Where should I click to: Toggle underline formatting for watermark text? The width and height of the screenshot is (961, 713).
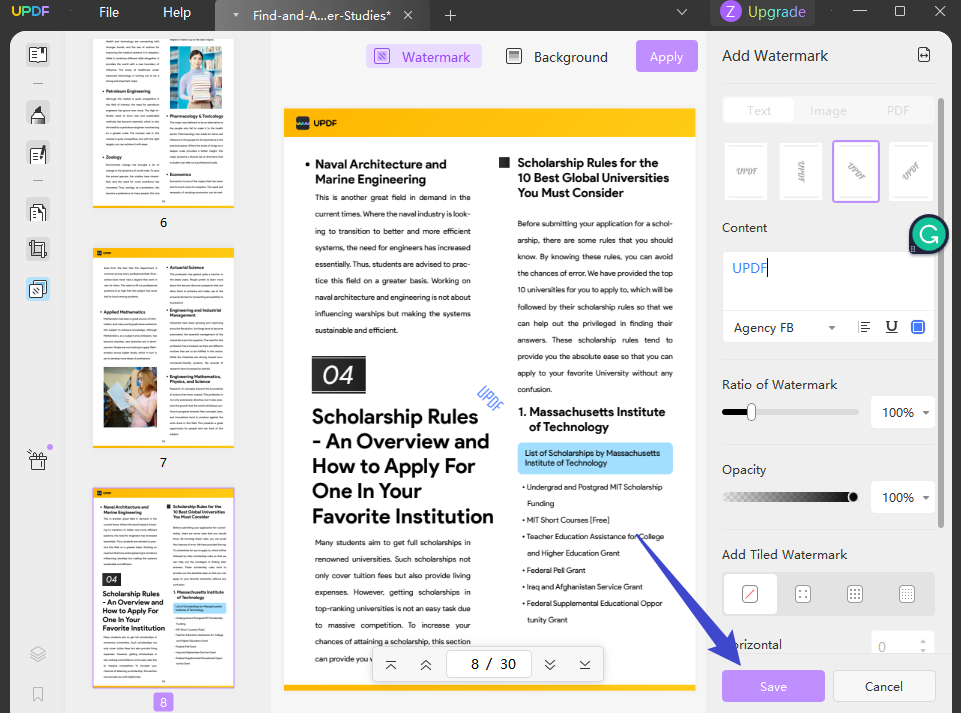pos(892,327)
